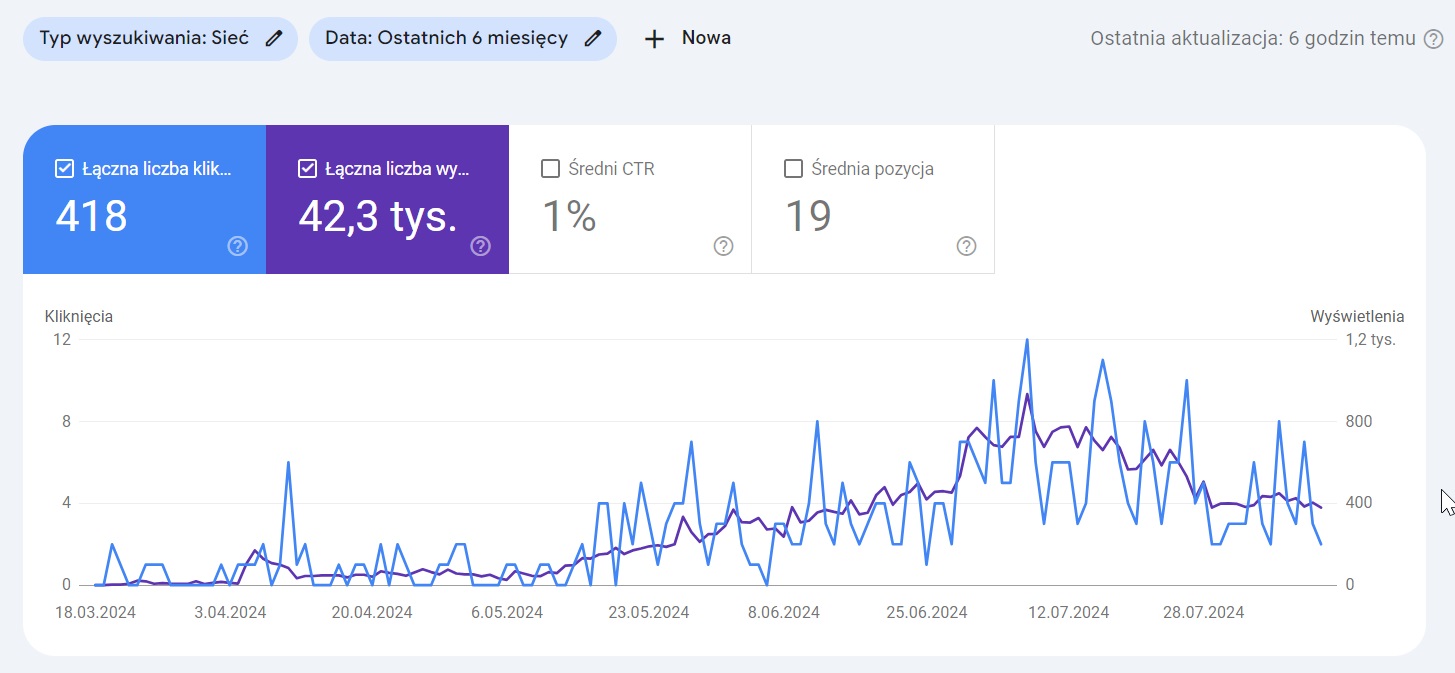Uncheck the total clicks checkbox
1455x673 pixels.
click(64, 169)
